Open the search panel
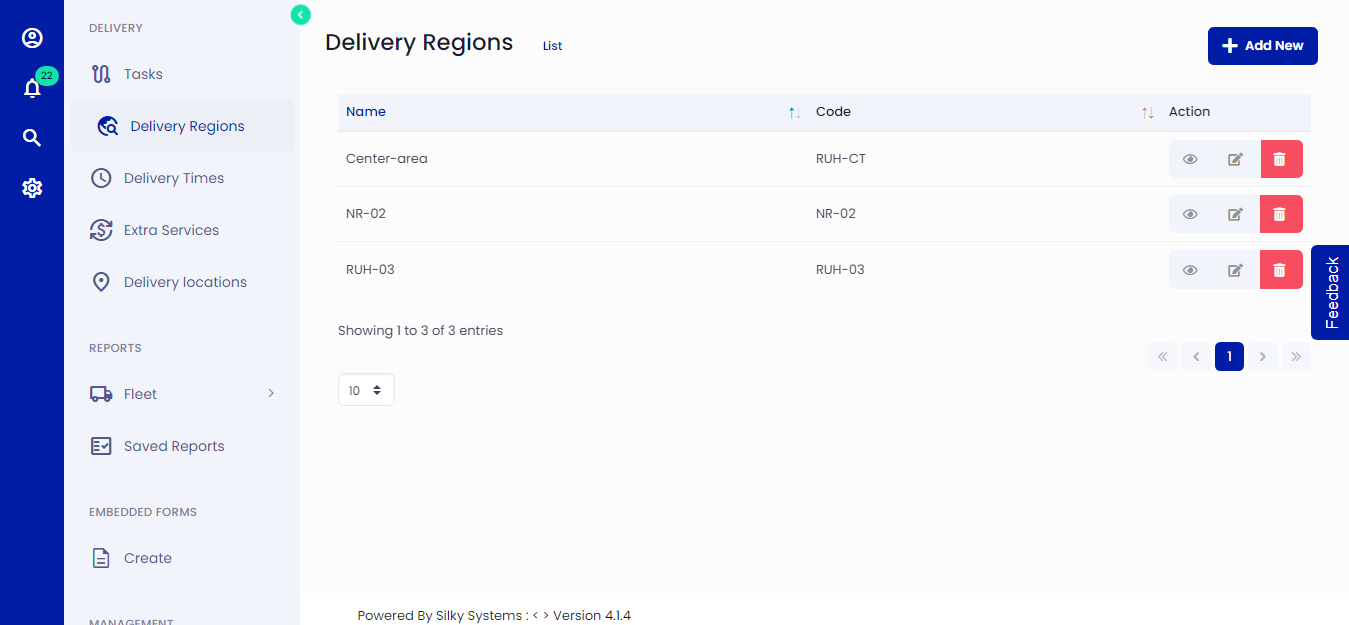The height and width of the screenshot is (625, 1349). [32, 137]
